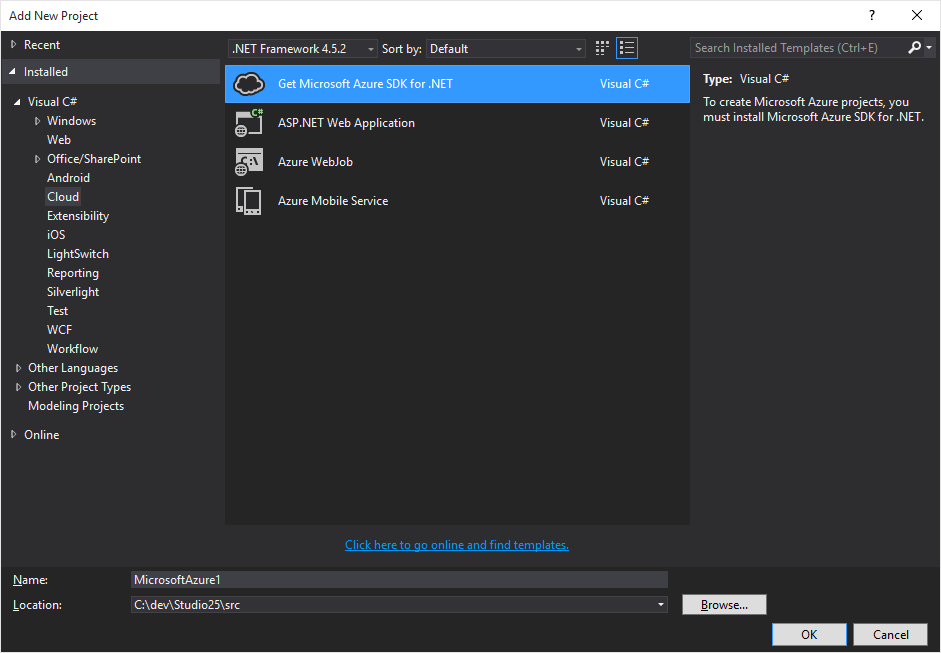Image resolution: width=941 pixels, height=653 pixels.
Task: Click the Azure WebJob template icon
Action: pos(248,162)
